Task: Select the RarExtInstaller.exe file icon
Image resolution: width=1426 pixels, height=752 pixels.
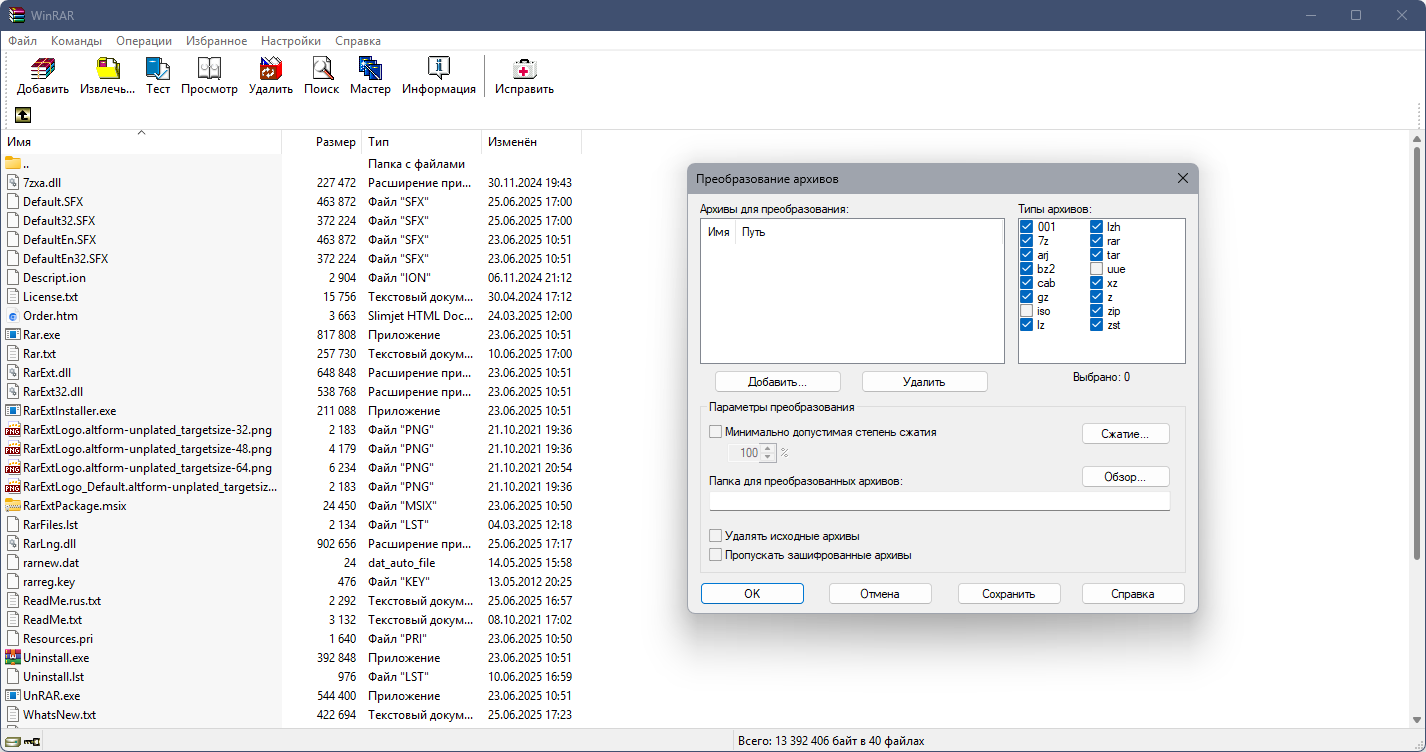Action: (13, 410)
